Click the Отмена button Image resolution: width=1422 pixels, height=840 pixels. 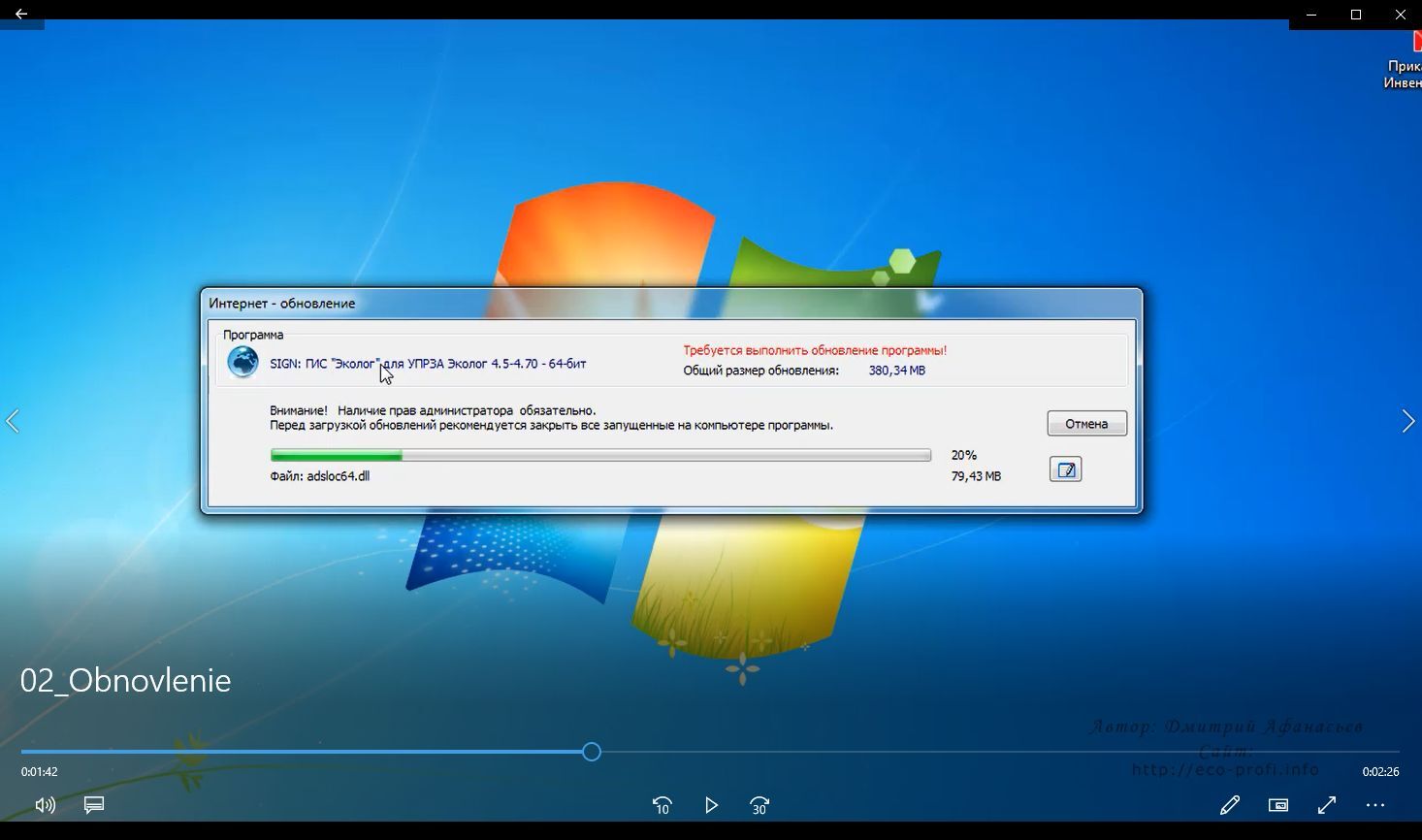coord(1086,424)
